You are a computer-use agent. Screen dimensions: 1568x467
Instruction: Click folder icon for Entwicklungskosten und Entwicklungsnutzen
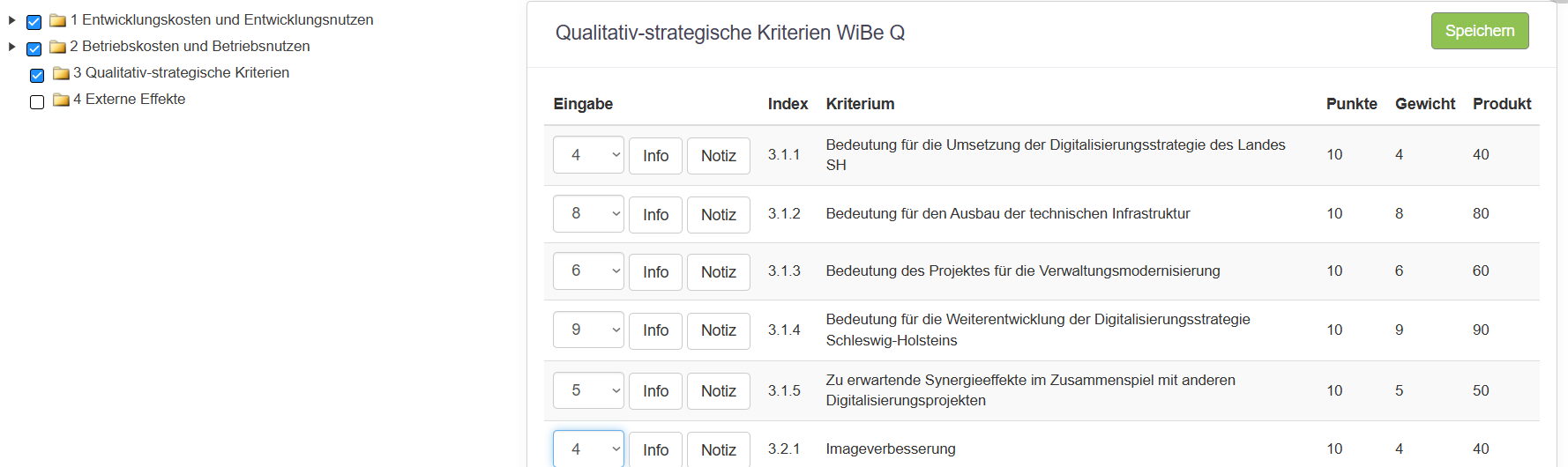[58, 20]
